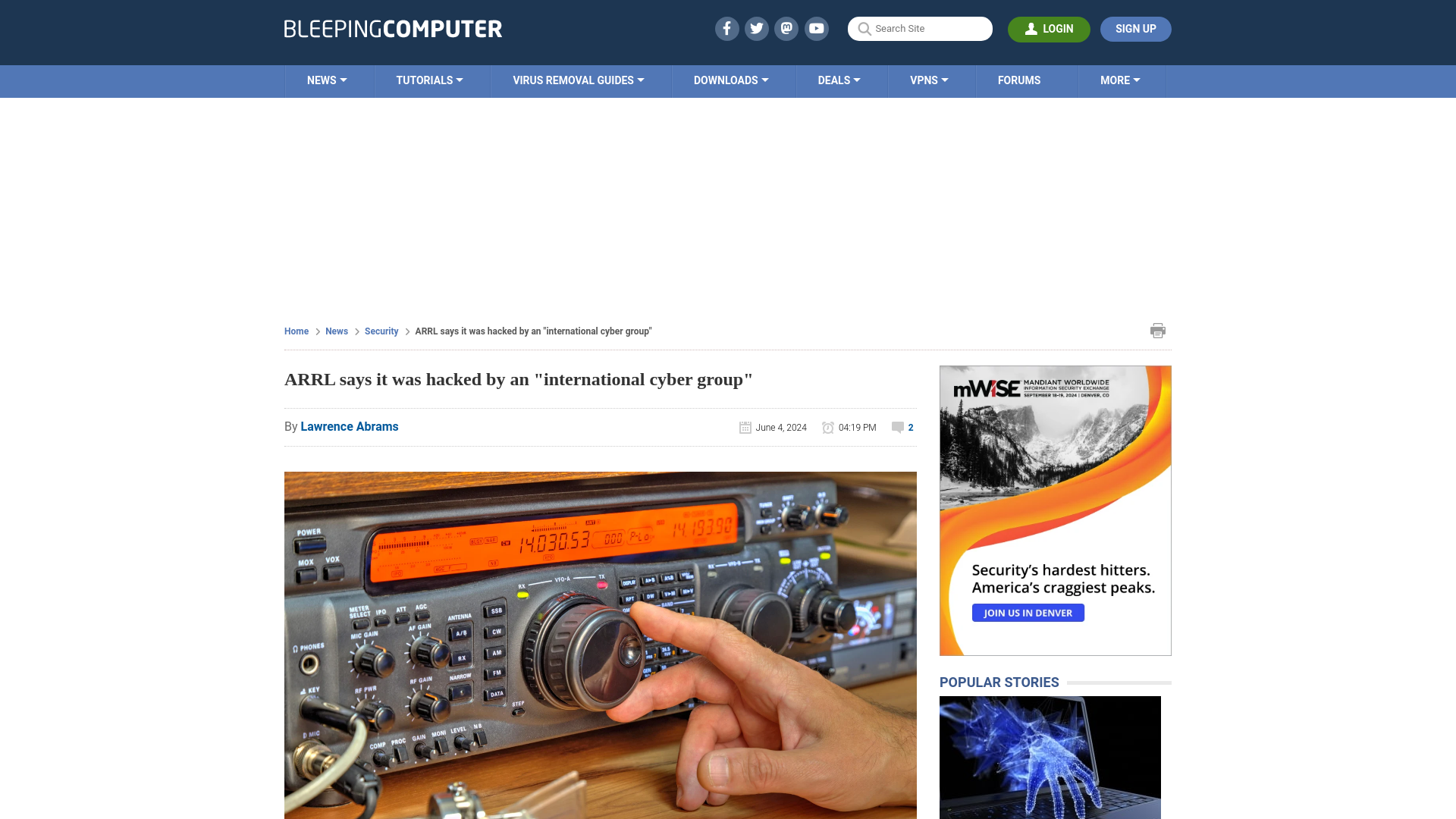Click the BleepingComputer Facebook icon
This screenshot has width=1456, height=819.
click(x=726, y=28)
